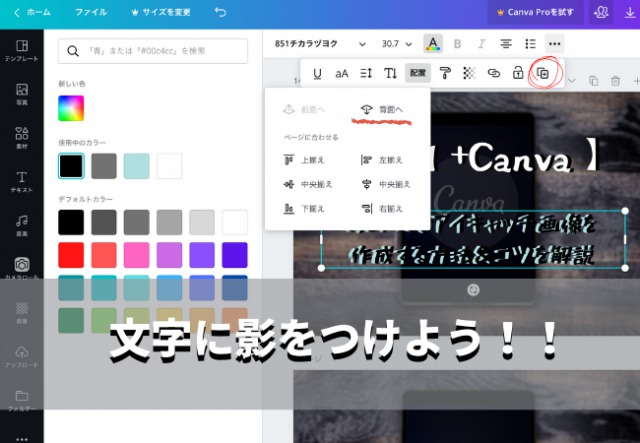
Task: Click the link chain icon
Action: (494, 73)
